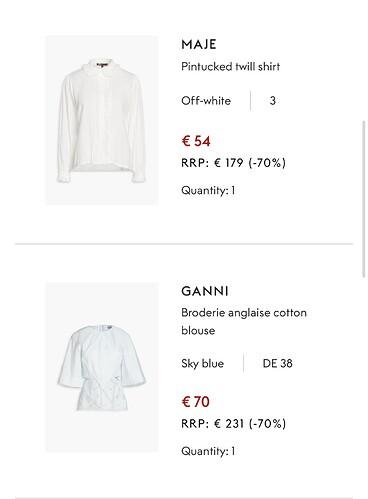
Task: Click the RRP € 179 (-70%) text
Action: coord(233,163)
